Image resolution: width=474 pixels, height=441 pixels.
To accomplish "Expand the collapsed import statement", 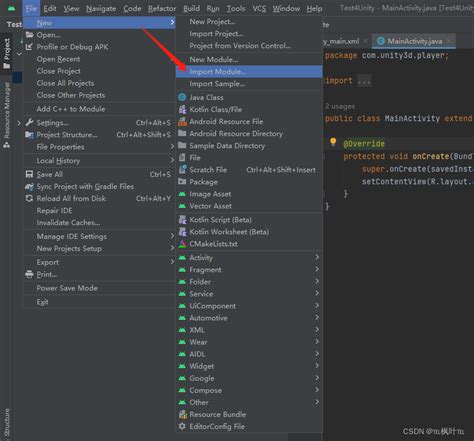I will 364,81.
